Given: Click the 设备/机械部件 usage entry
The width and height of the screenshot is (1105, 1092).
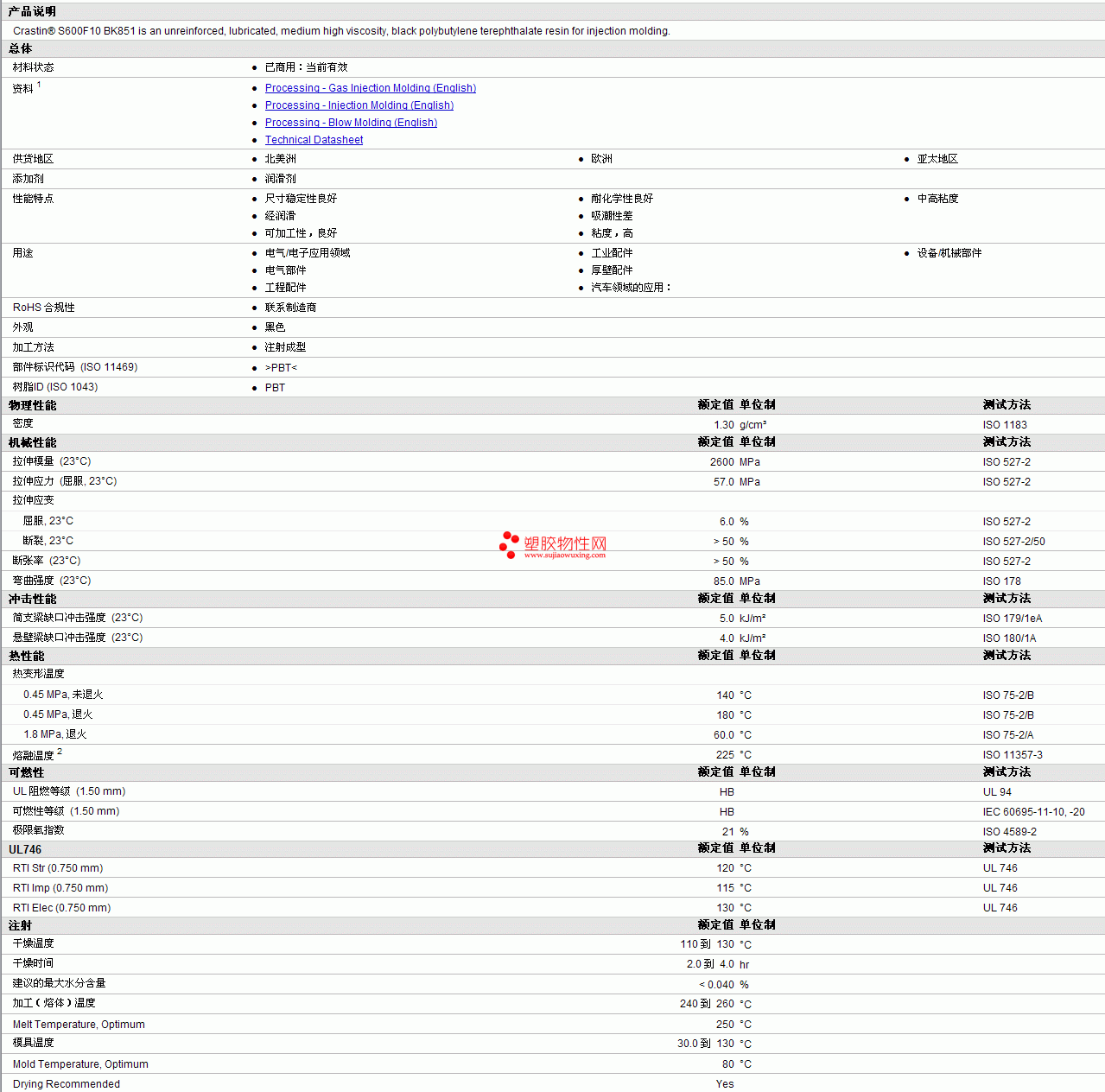Looking at the screenshot, I should (x=949, y=253).
